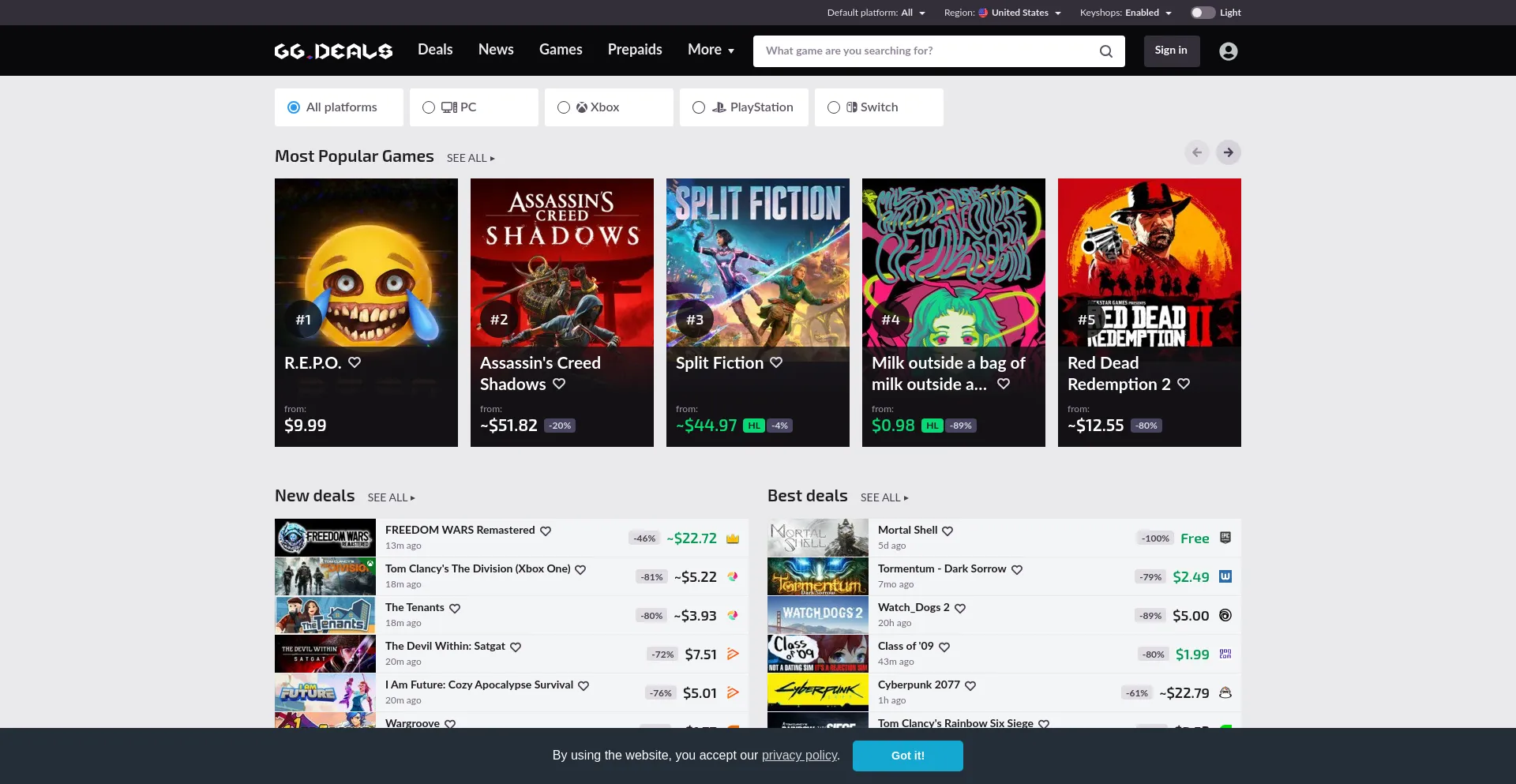Click Split Fiction wishlist heart
The height and width of the screenshot is (784, 1516).
pos(776,362)
